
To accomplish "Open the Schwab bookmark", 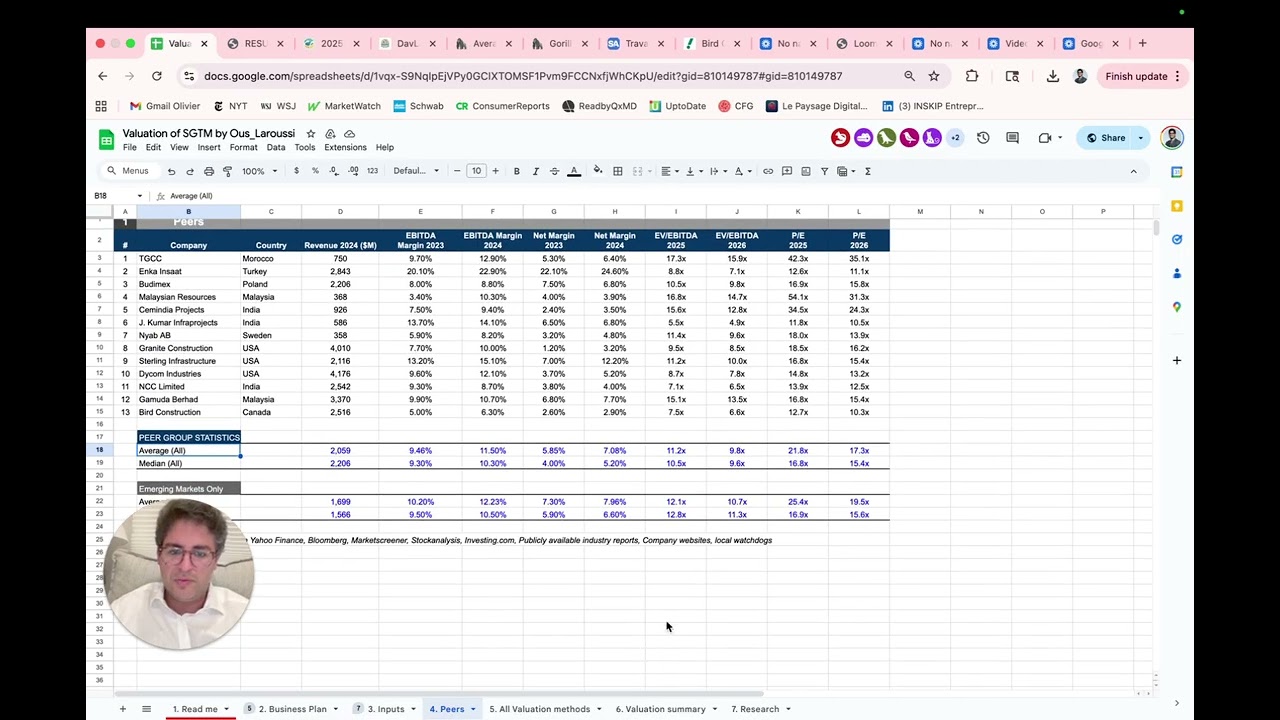I will coord(419,106).
